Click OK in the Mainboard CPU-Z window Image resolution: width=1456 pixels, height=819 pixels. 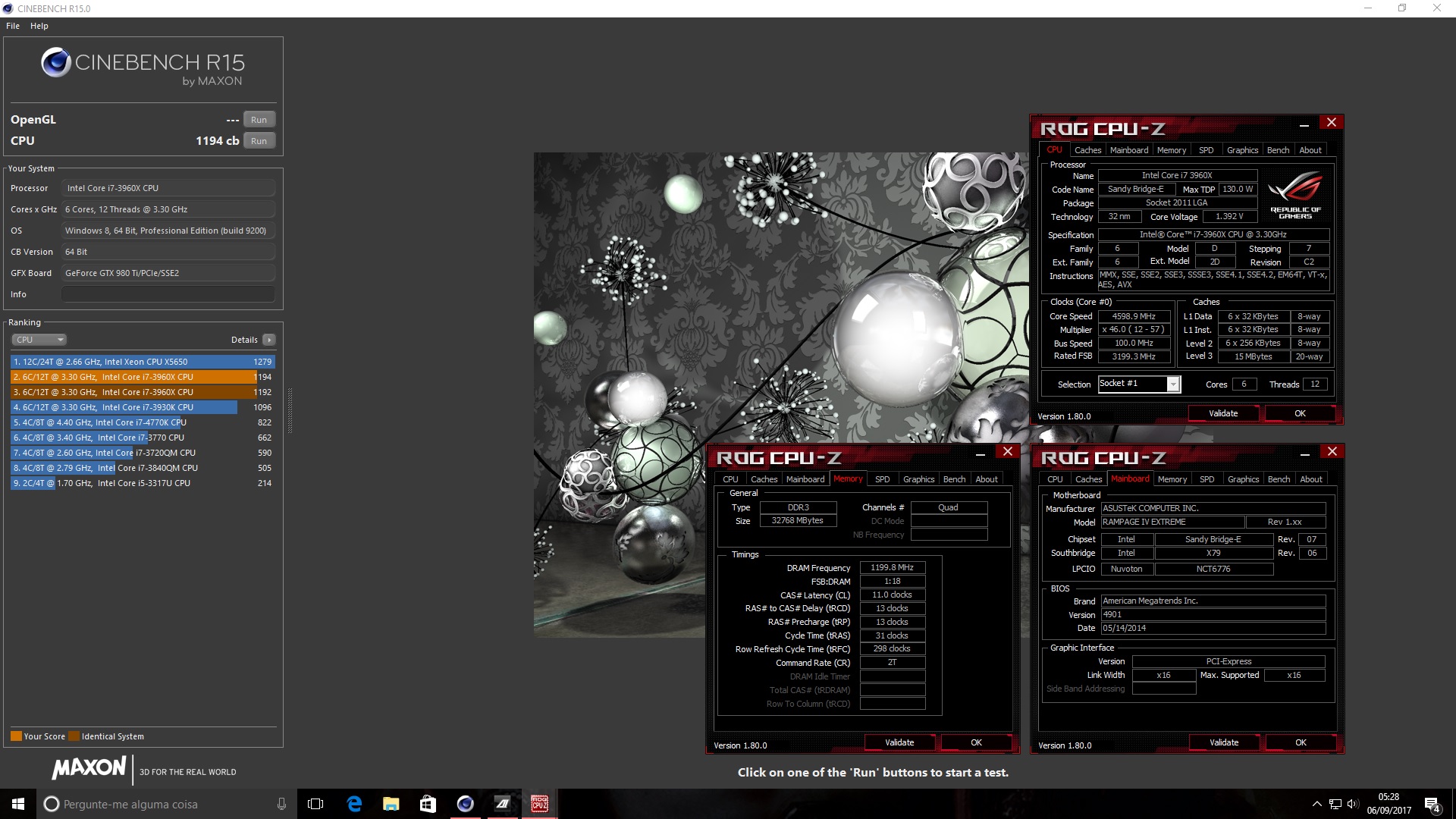tap(1301, 742)
